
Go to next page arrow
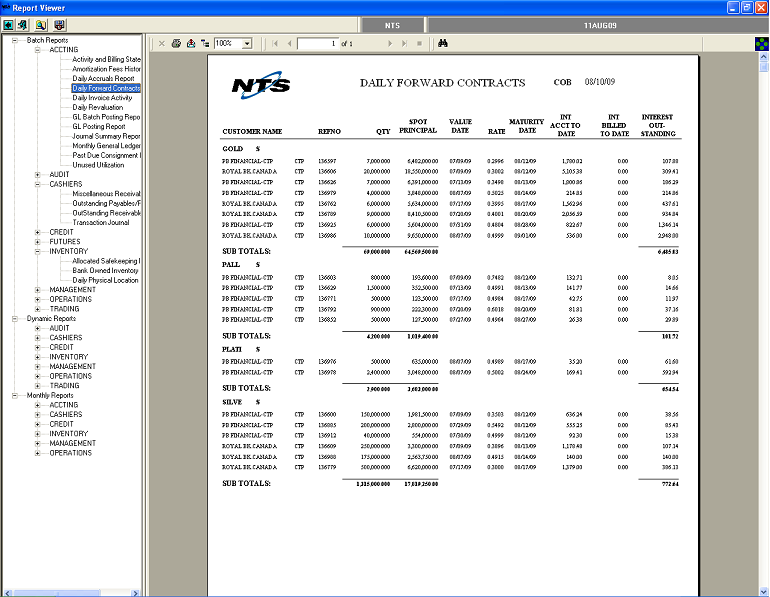coord(390,43)
